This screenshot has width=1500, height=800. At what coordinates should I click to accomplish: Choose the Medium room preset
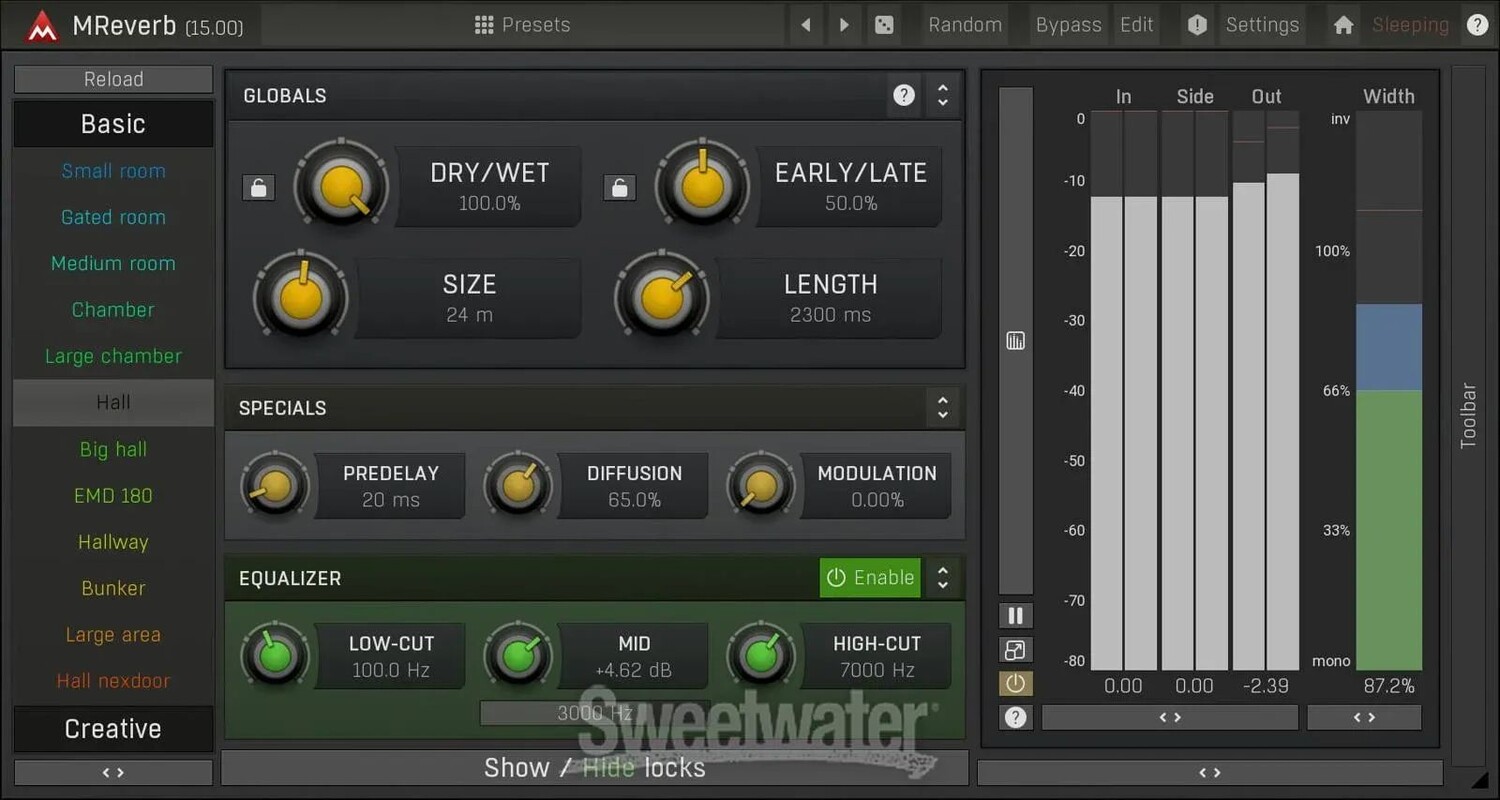coord(113,264)
